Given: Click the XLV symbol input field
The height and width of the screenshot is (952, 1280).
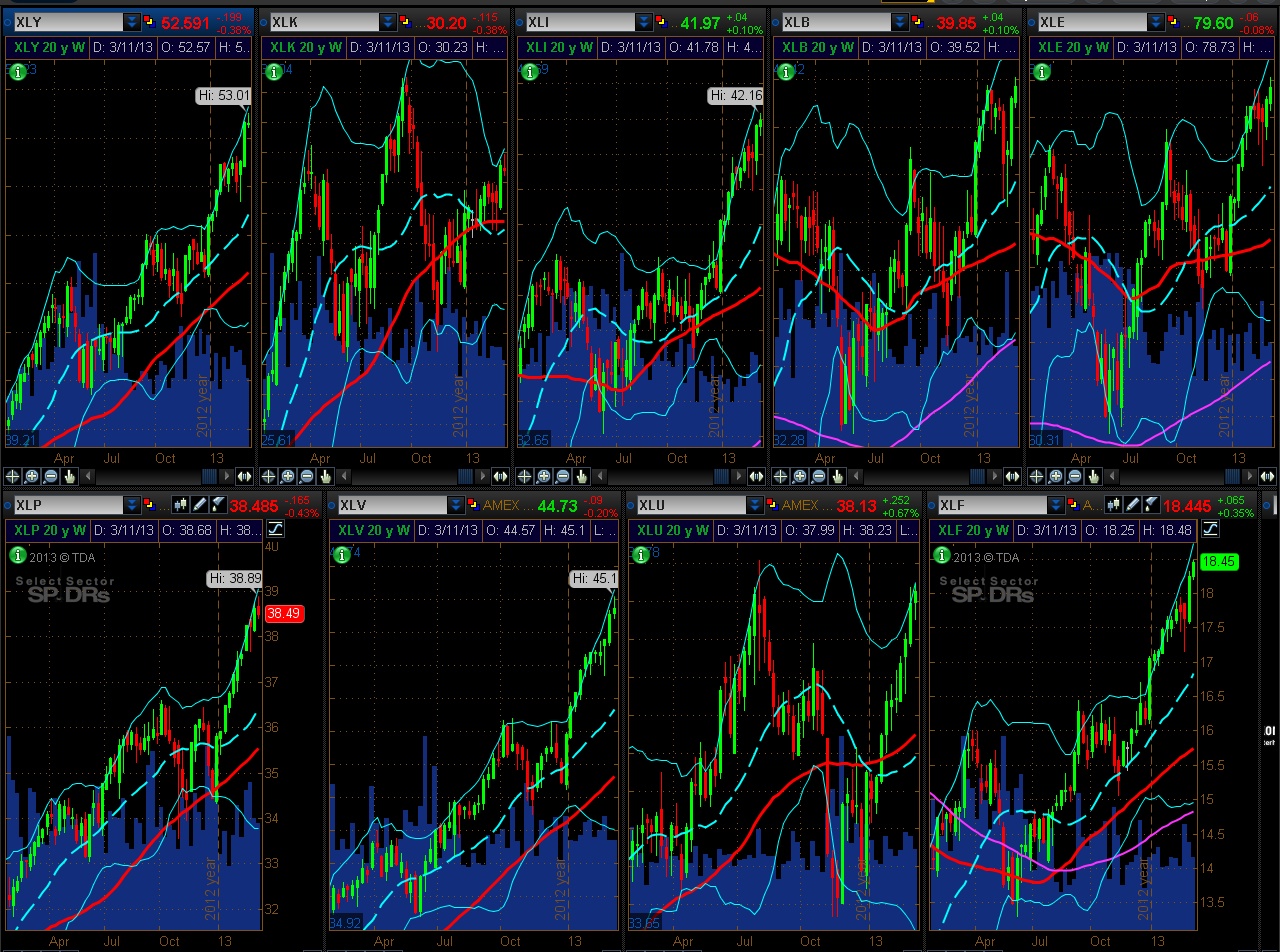Looking at the screenshot, I should tap(392, 505).
